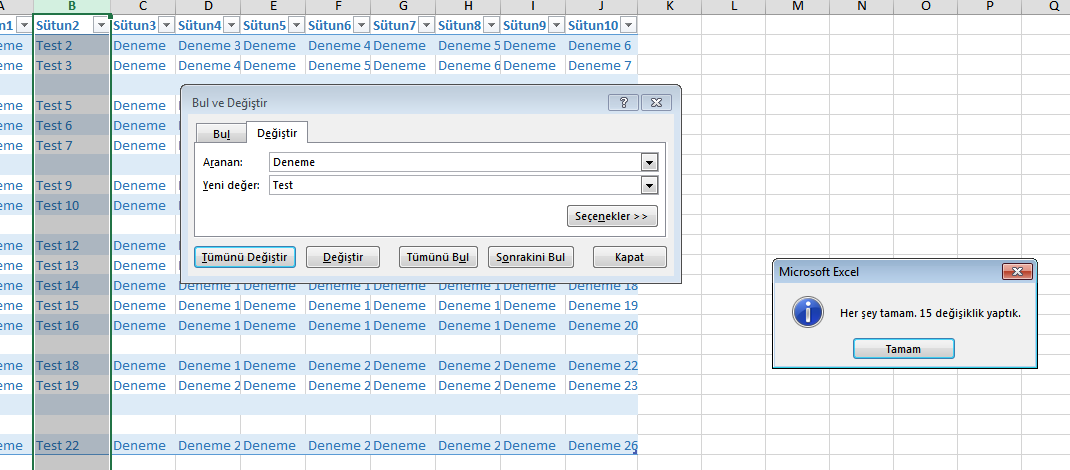Click the Aranan input field
This screenshot has height=470, width=1070.
tap(455, 163)
